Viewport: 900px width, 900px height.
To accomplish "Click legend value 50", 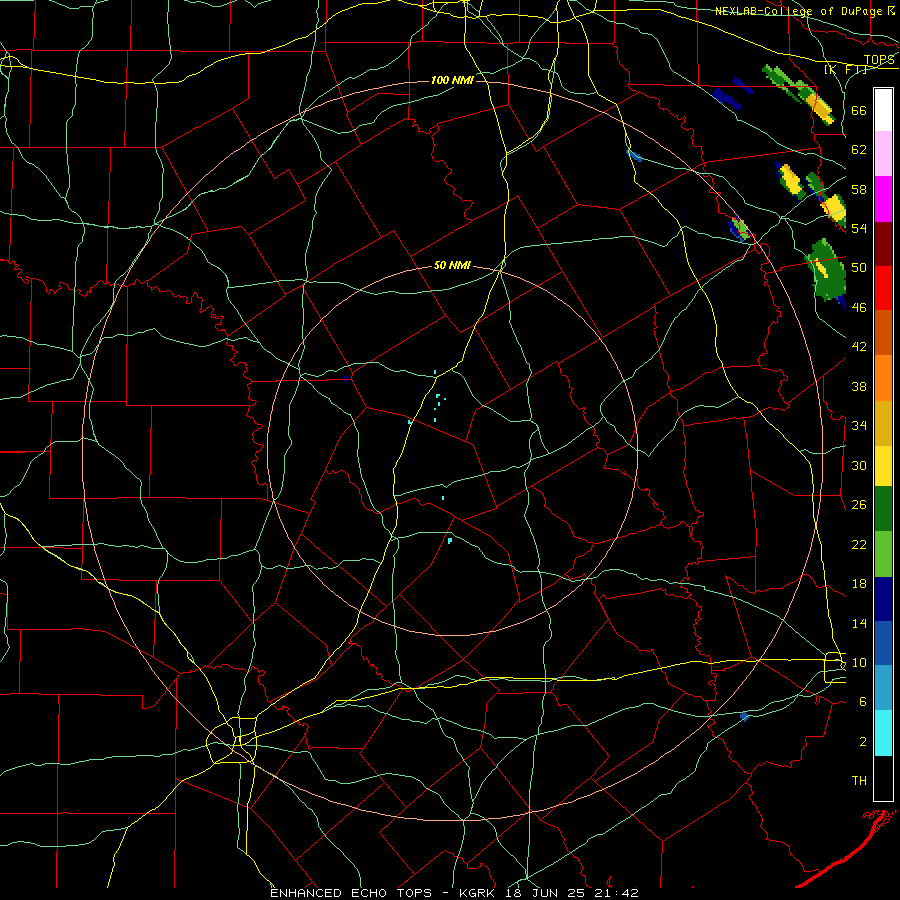I will tap(859, 268).
